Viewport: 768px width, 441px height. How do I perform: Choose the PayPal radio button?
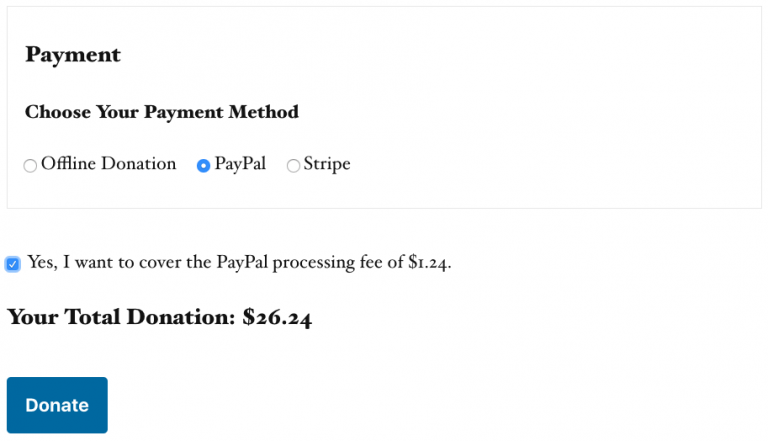[204, 166]
